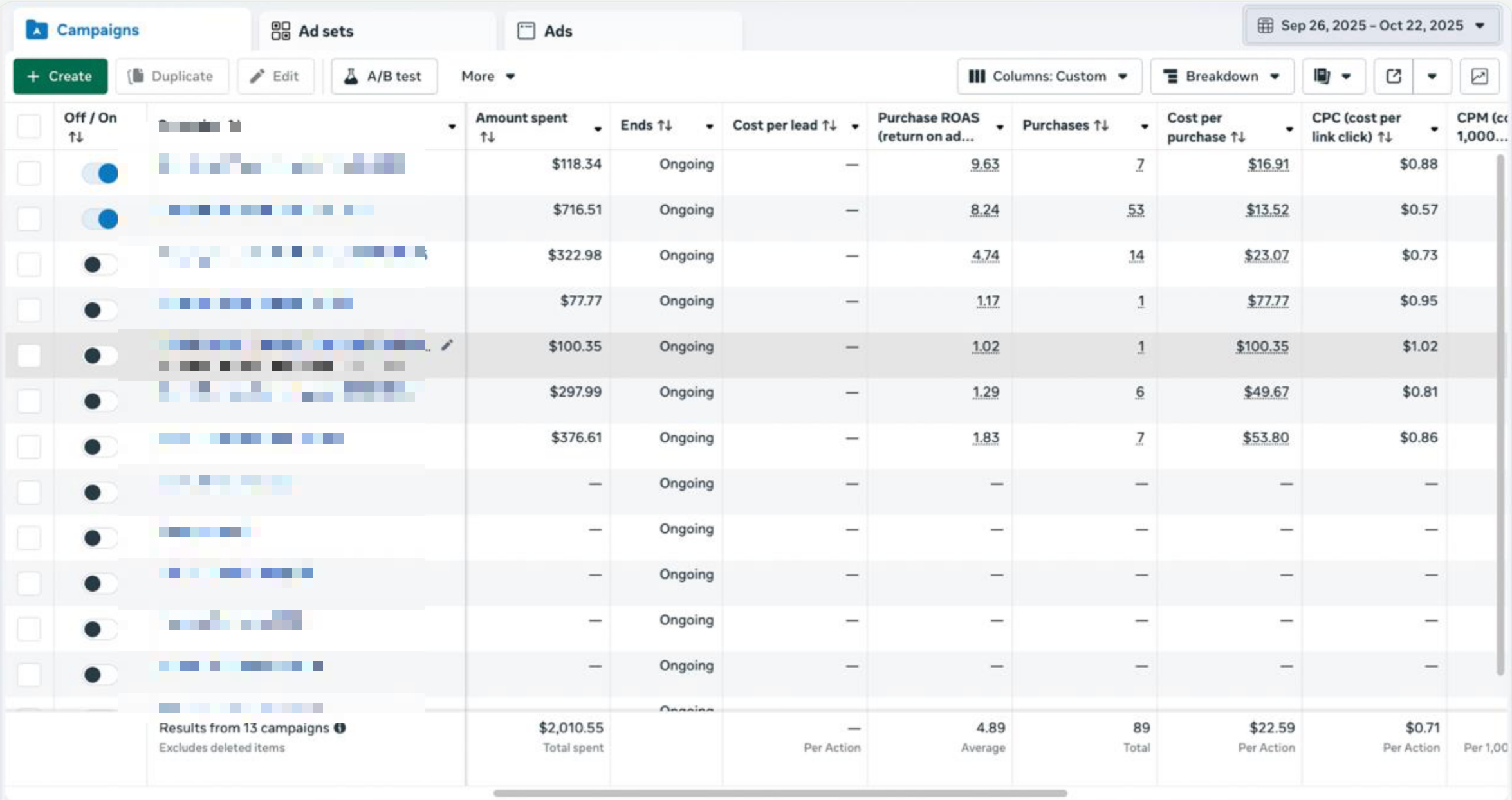The image size is (1512, 800).
Task: Sort by Cost per purchase arrows
Action: [1238, 137]
